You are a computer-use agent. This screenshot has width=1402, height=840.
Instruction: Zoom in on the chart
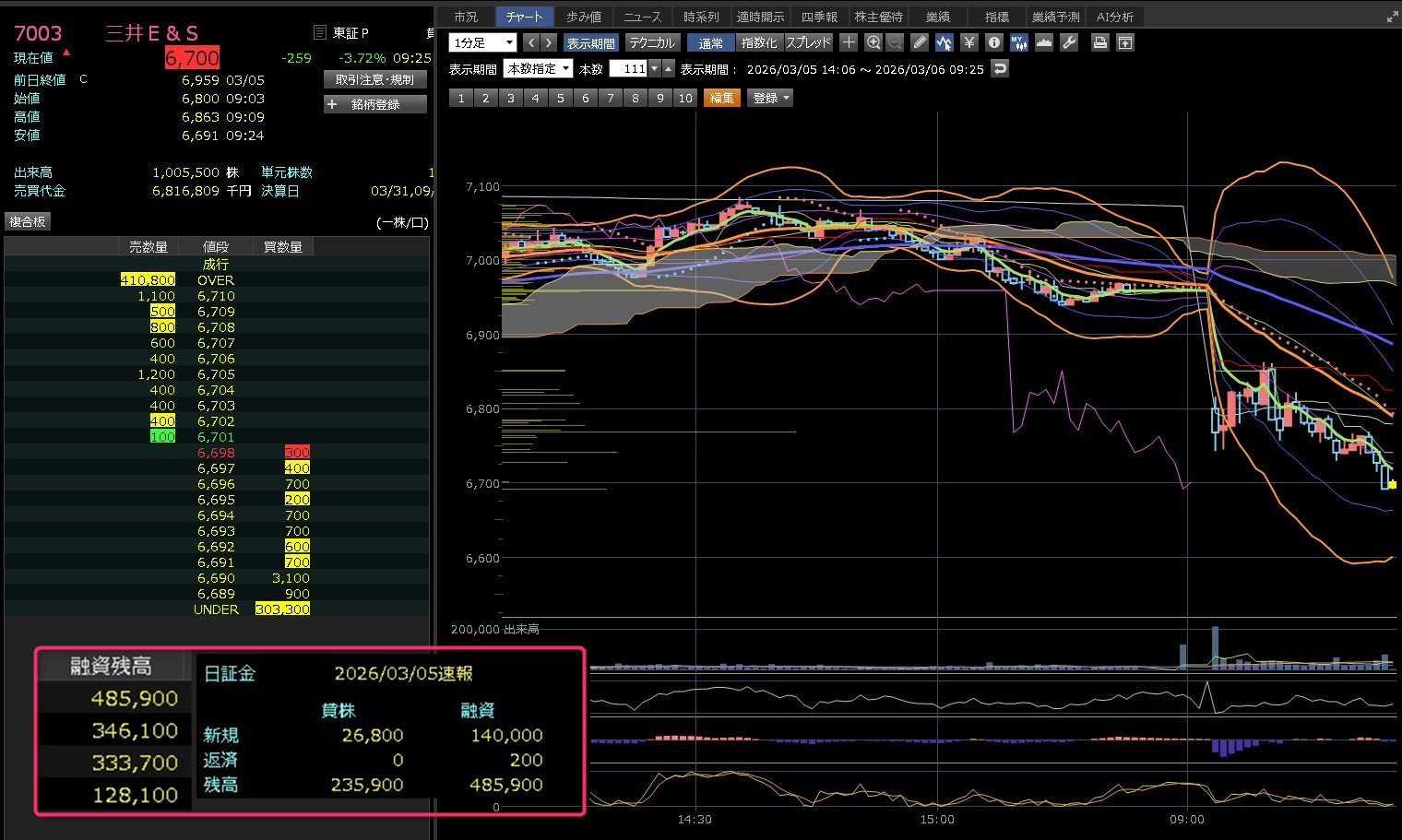pos(873,42)
